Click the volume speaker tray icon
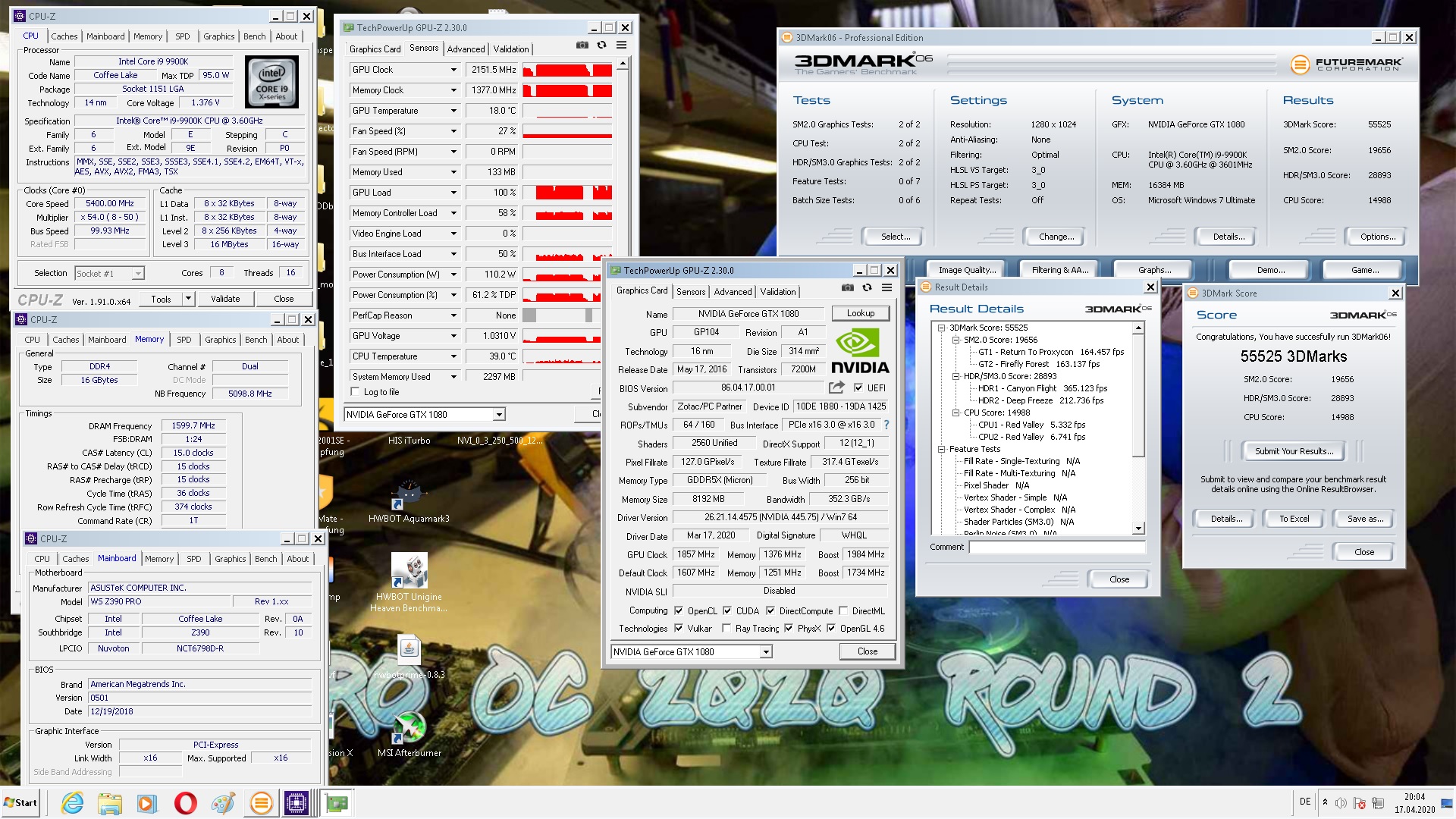This screenshot has height=819, width=1456. click(1341, 803)
